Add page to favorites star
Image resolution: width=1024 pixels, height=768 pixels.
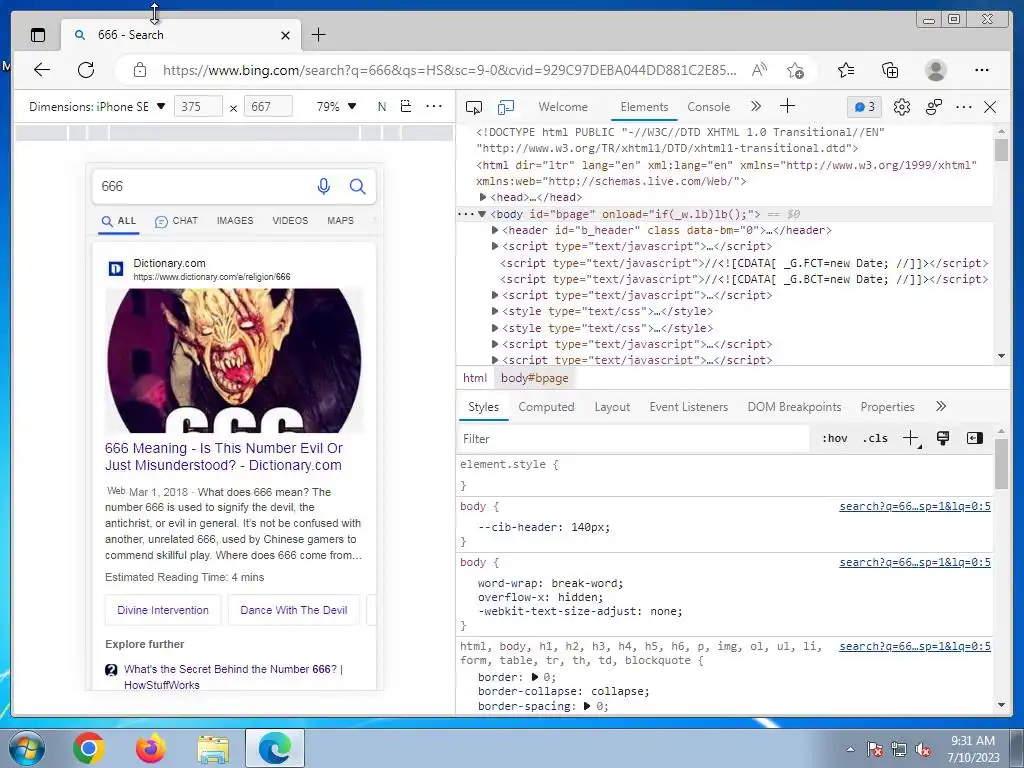795,70
